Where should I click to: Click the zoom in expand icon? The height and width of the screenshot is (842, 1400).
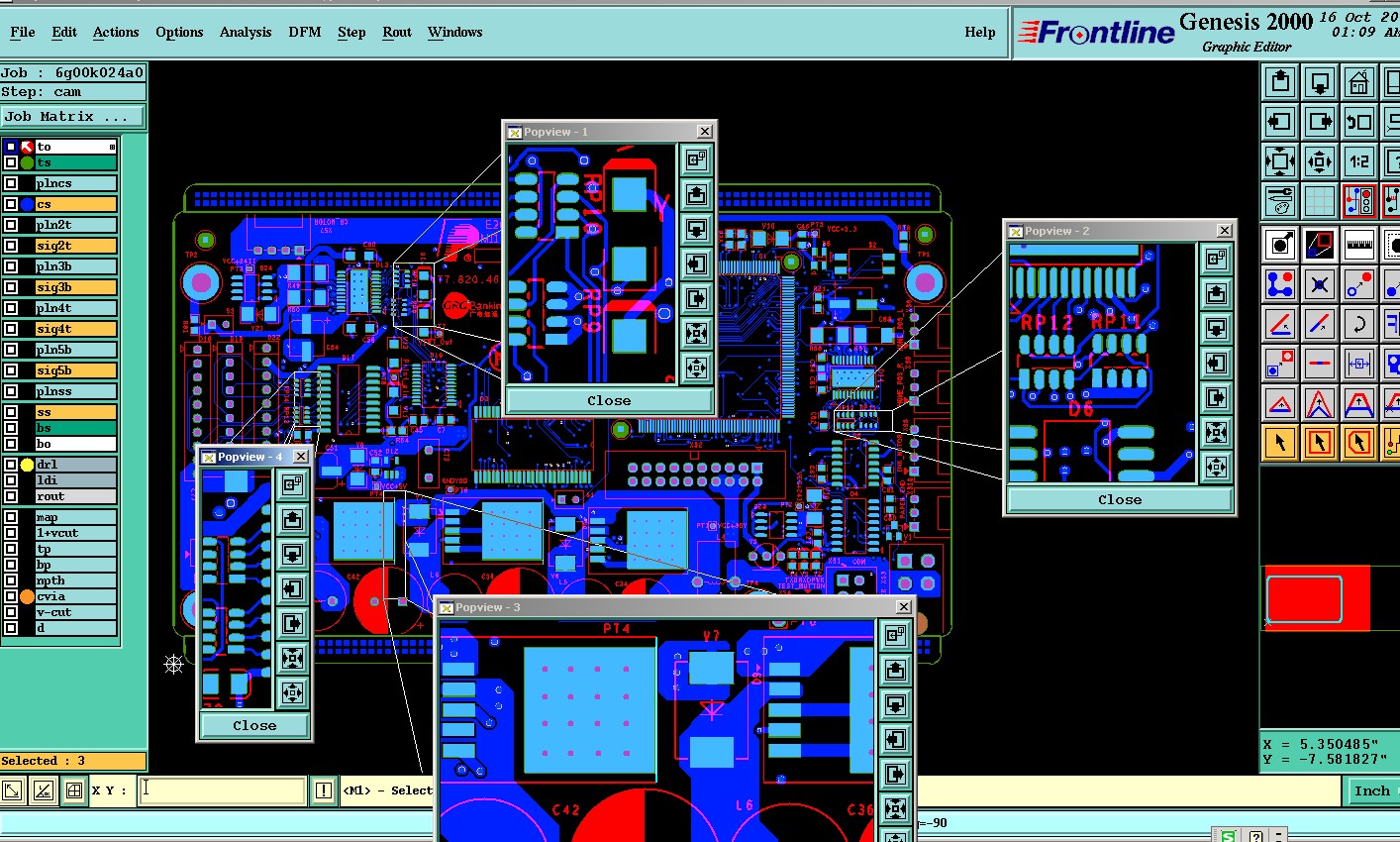pyautogui.click(x=1280, y=161)
